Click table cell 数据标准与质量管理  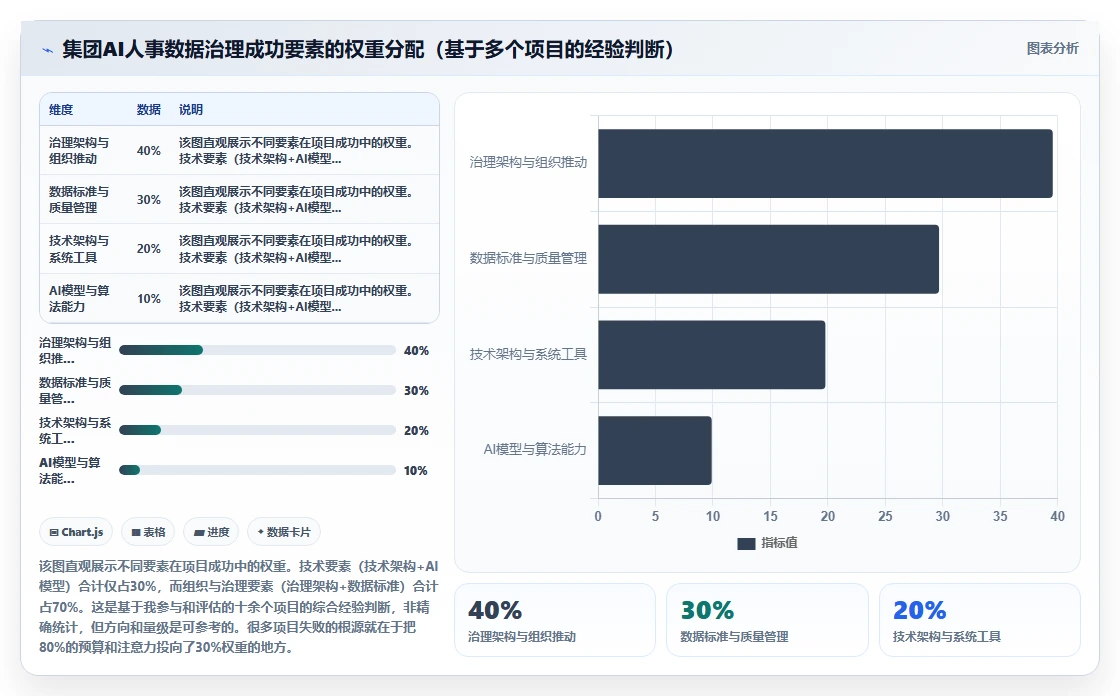[x=79, y=199]
